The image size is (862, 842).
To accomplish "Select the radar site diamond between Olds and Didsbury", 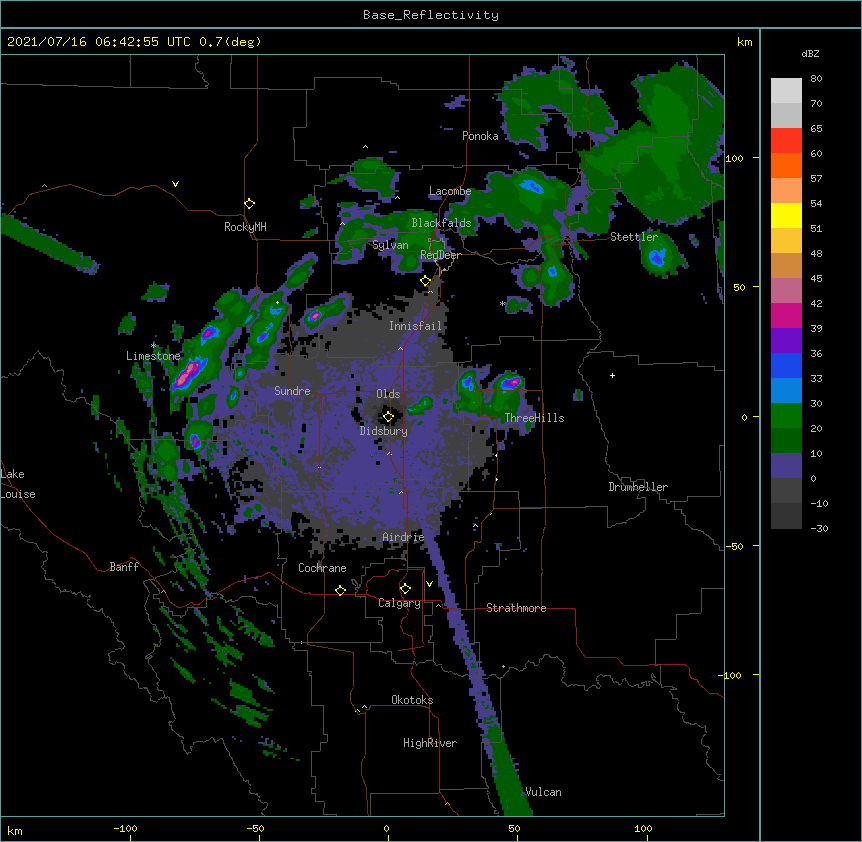I will click(x=388, y=417).
